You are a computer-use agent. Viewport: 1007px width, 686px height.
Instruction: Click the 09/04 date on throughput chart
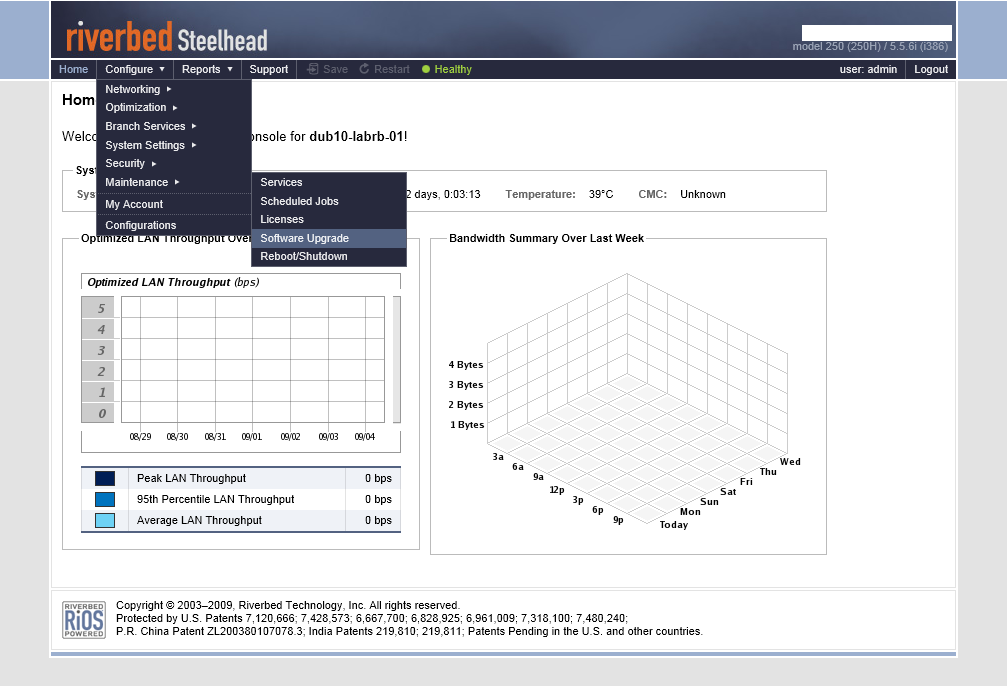[x=365, y=437]
